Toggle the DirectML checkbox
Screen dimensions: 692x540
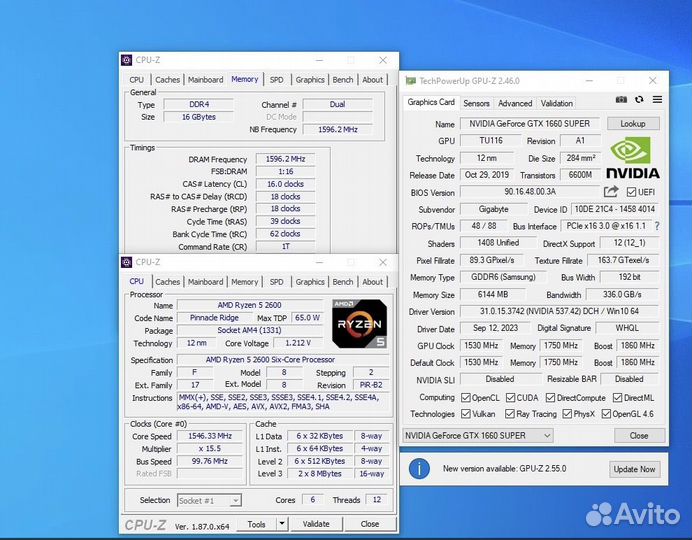pyautogui.click(x=617, y=398)
